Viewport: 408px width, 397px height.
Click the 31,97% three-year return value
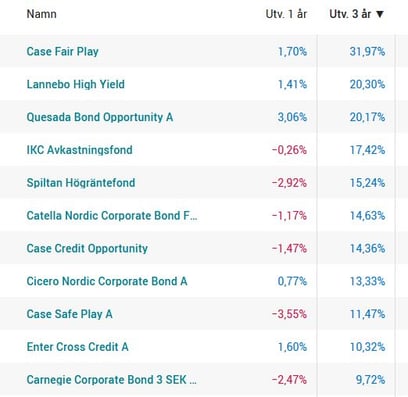pos(367,51)
